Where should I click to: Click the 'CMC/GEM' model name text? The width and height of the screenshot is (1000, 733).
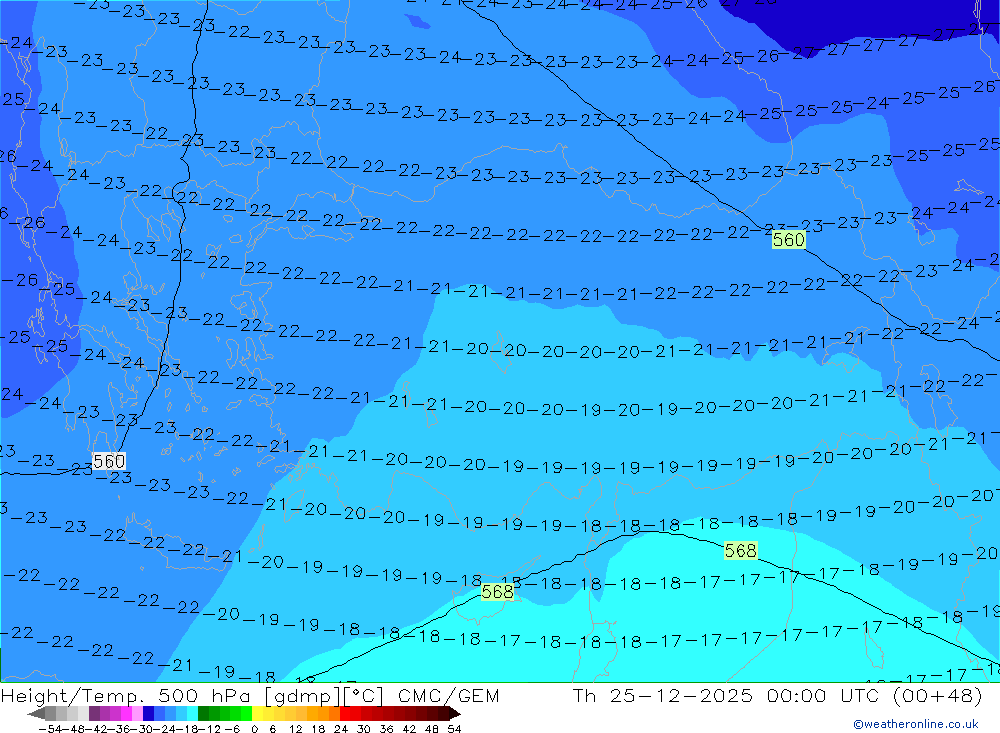pyautogui.click(x=448, y=695)
